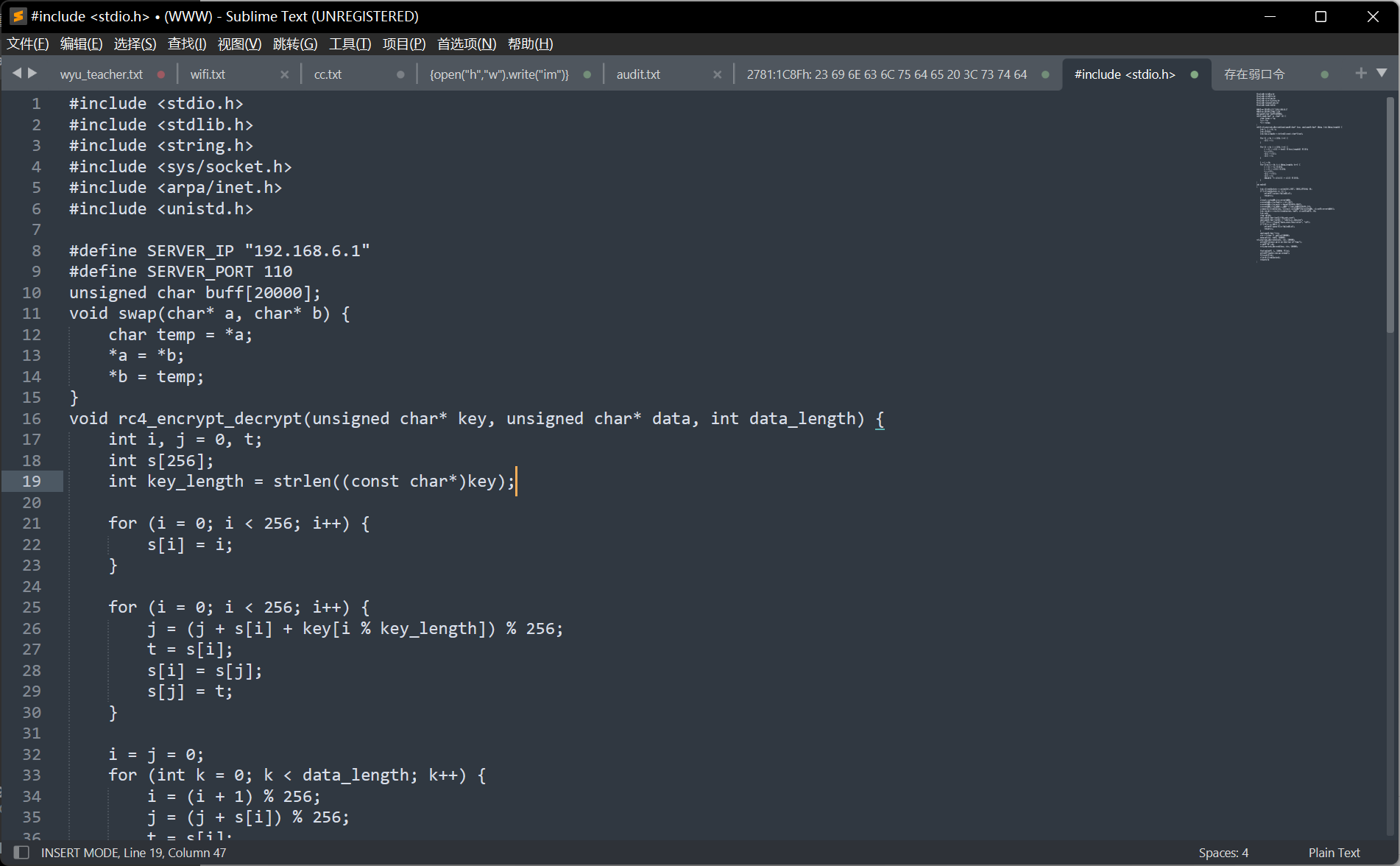The width and height of the screenshot is (1400, 866).
Task: Open the 工具(T) menu
Action: point(350,44)
